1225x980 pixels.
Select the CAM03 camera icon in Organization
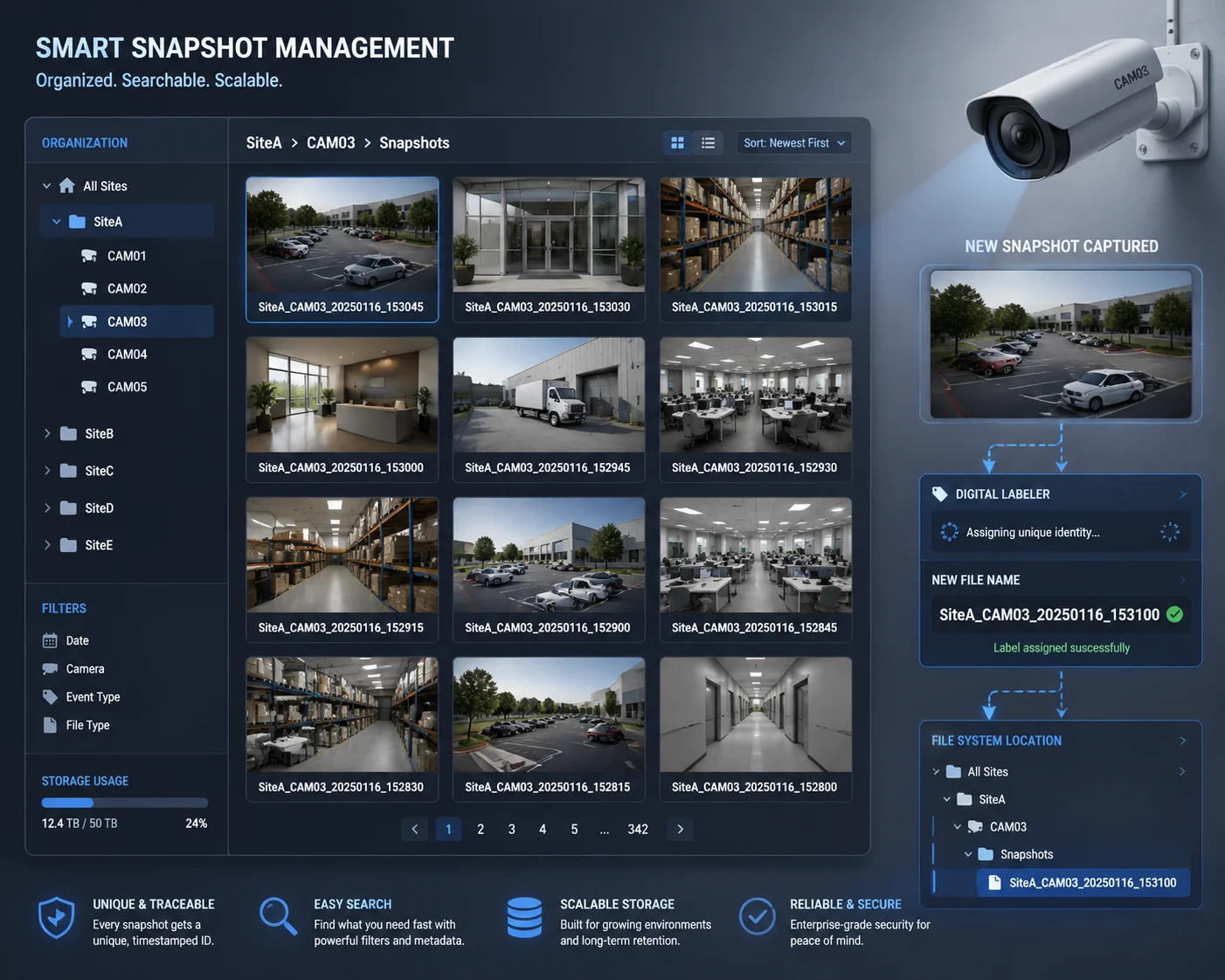click(x=89, y=321)
